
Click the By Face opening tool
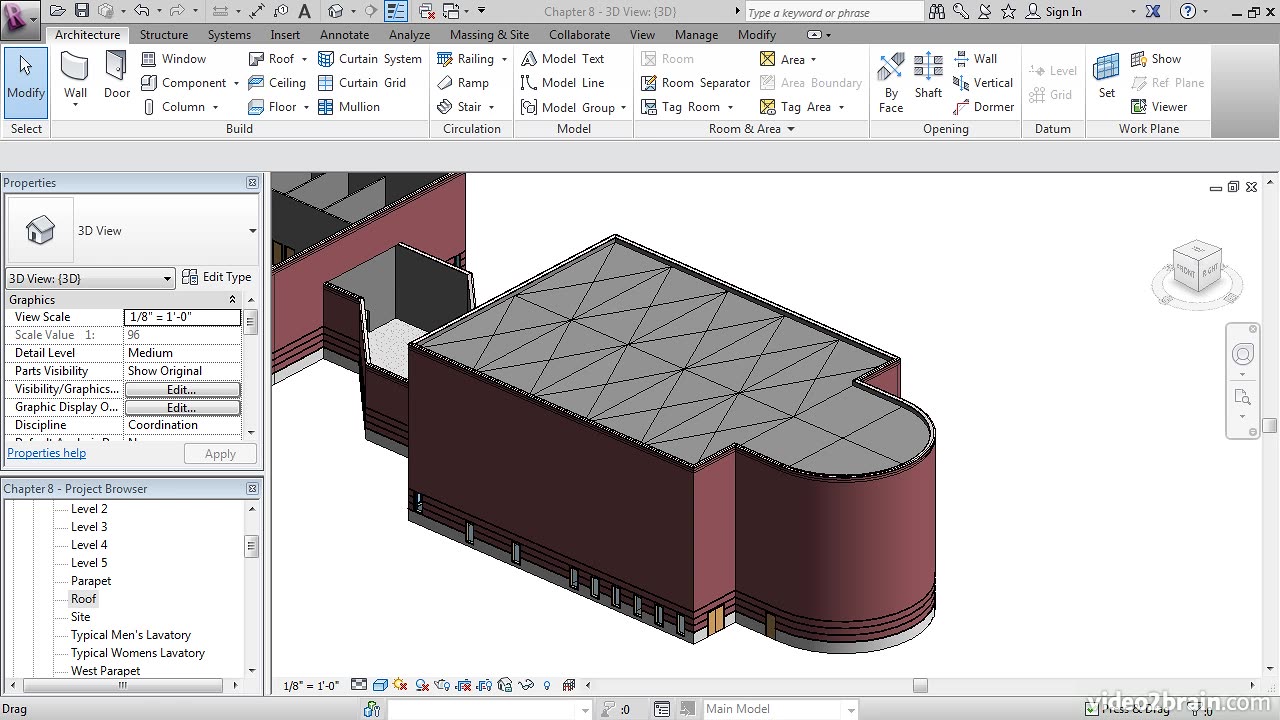point(891,82)
